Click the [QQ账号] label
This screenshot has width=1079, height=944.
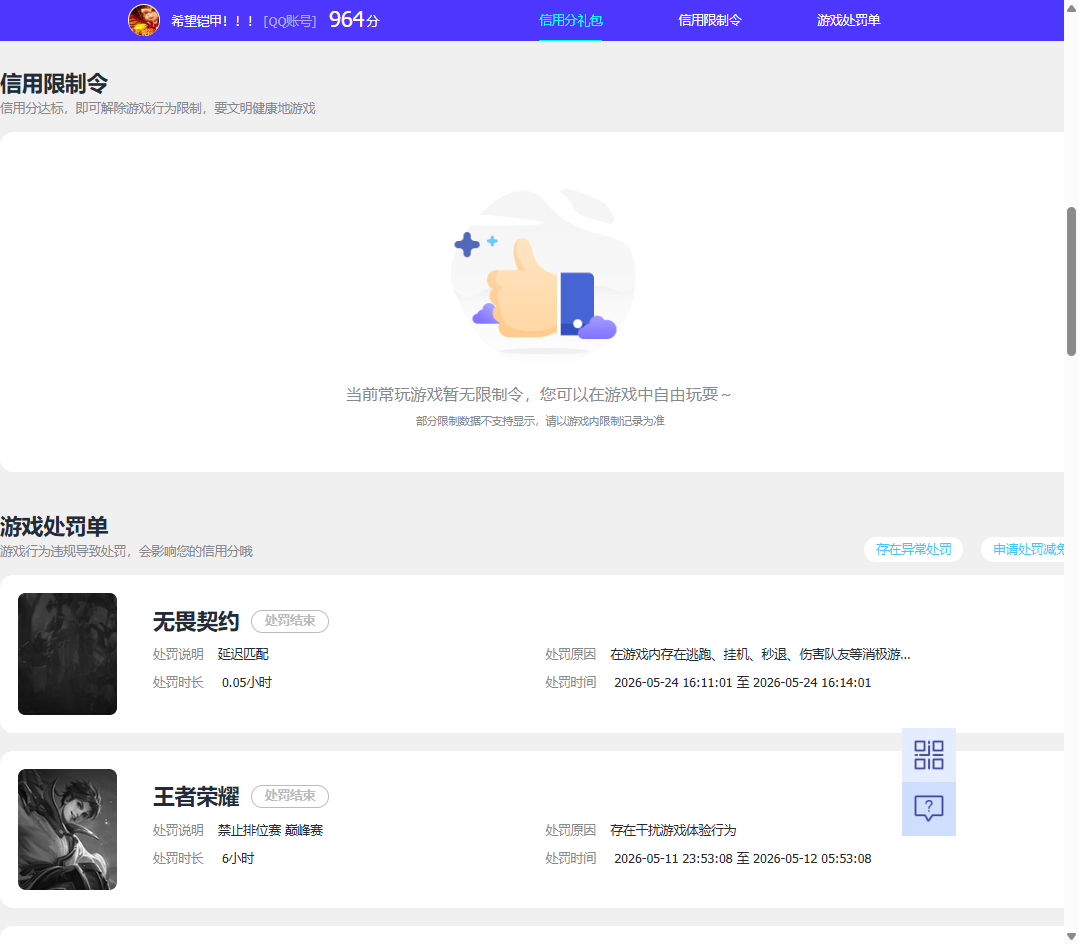pyautogui.click(x=290, y=21)
